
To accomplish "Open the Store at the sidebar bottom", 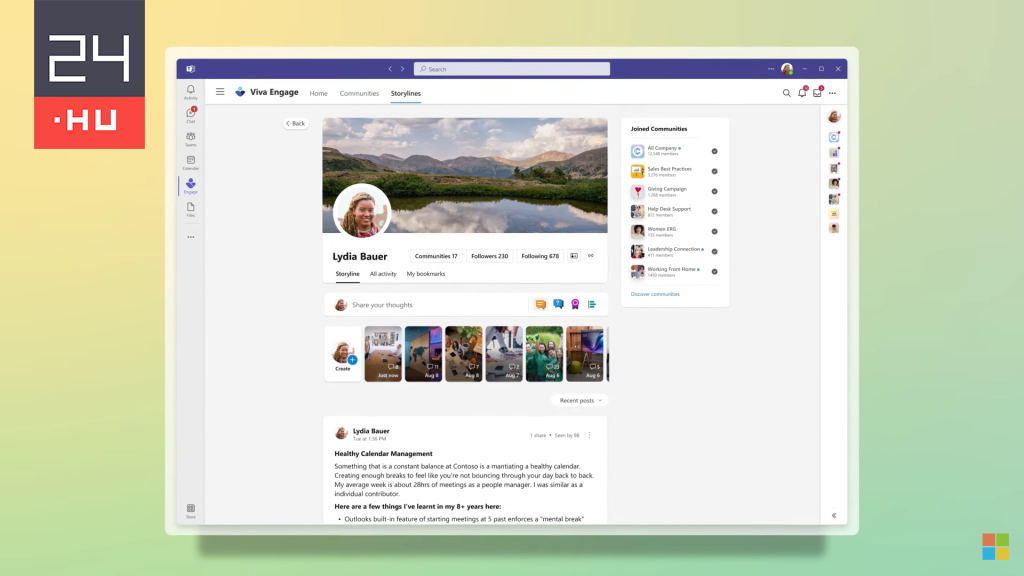I will click(191, 511).
